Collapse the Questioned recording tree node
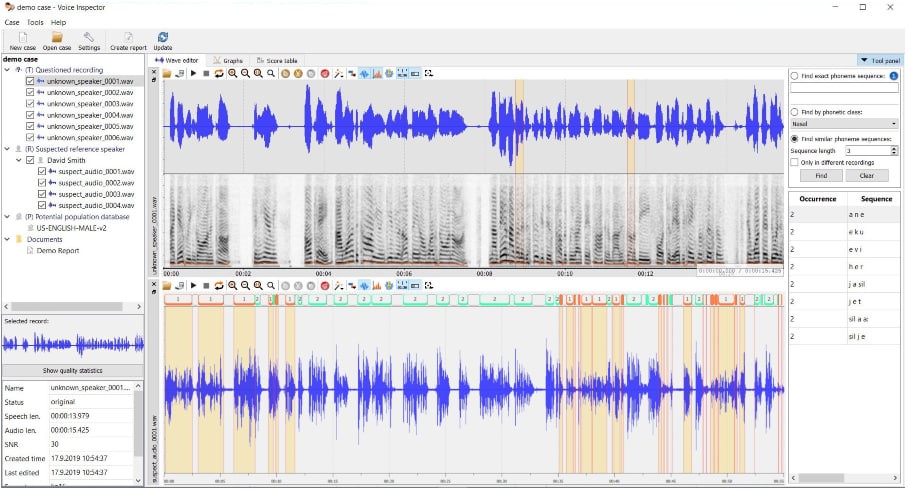This screenshot has height=492, width=909. click(6, 70)
